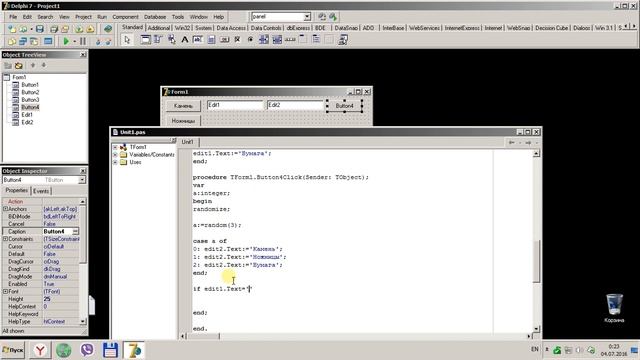The height and width of the screenshot is (360, 640).
Task: Expand the Font property
Action: point(5,291)
